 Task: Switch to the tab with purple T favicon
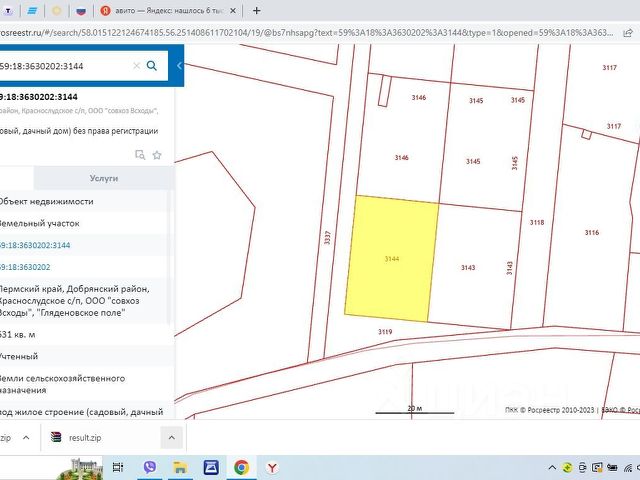8,11
